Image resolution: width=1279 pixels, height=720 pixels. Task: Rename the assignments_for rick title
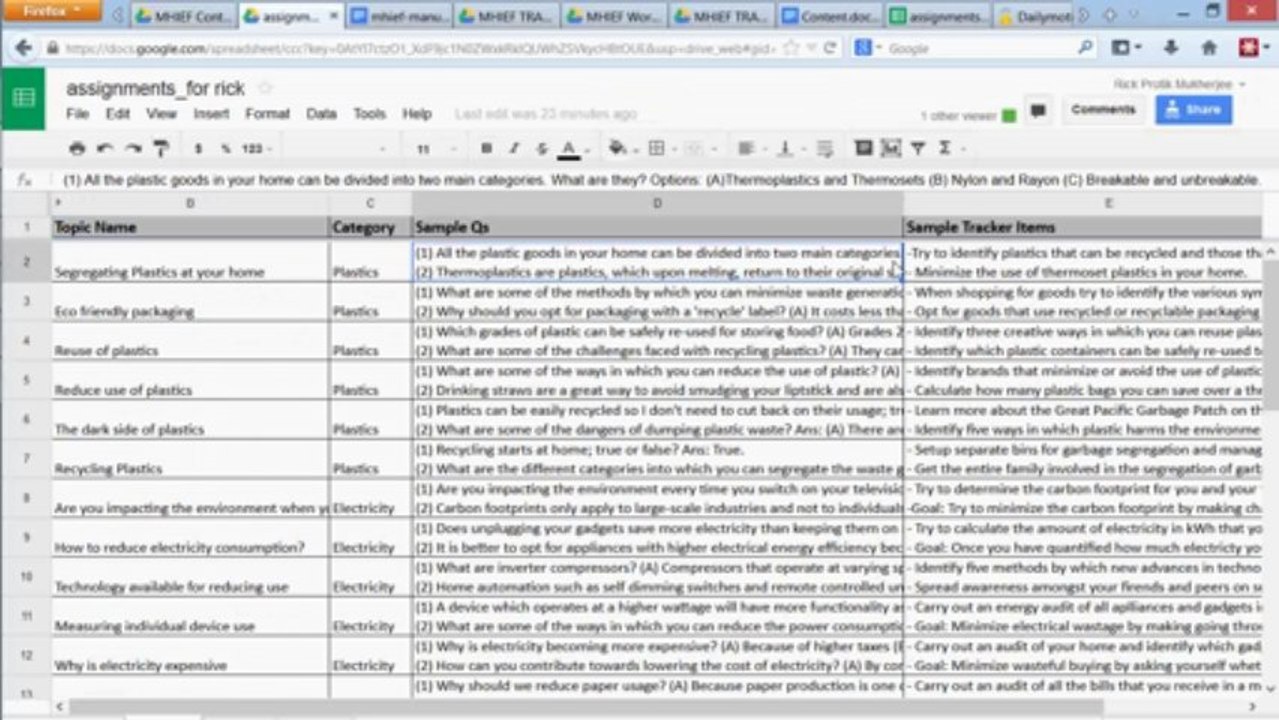pyautogui.click(x=155, y=88)
